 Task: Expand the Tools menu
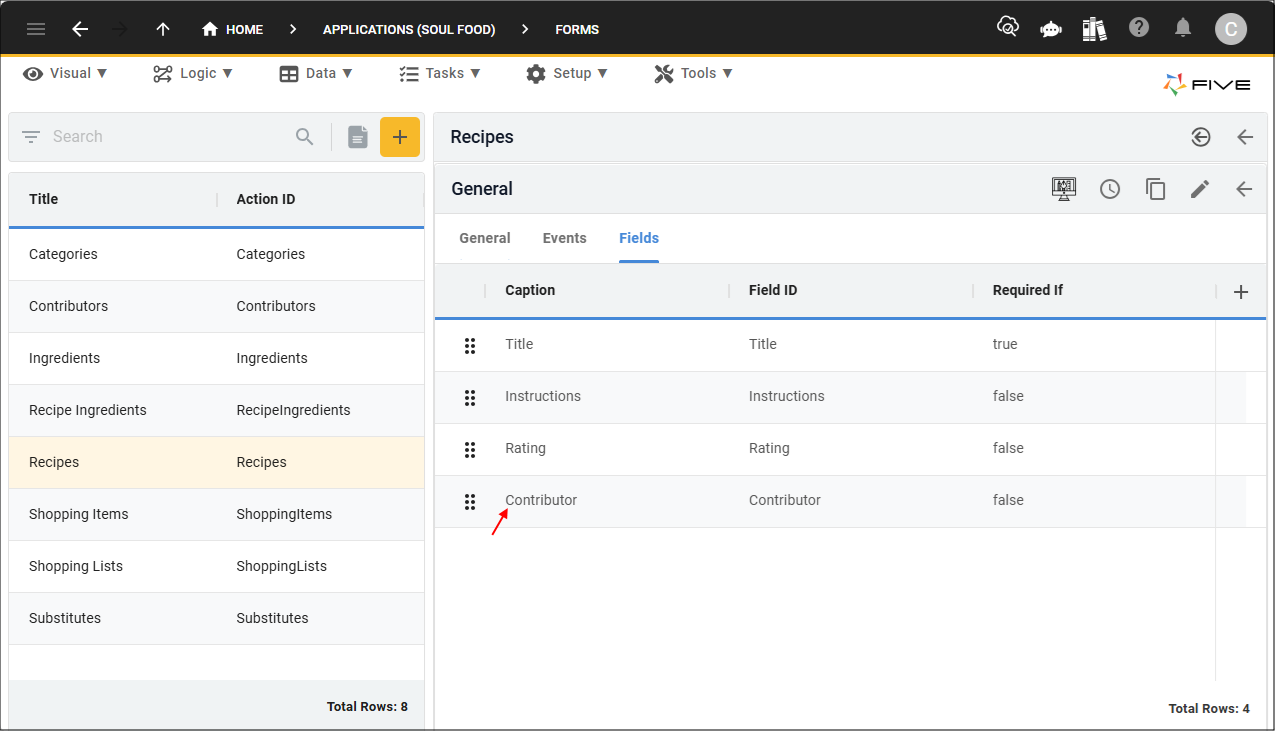(x=694, y=73)
